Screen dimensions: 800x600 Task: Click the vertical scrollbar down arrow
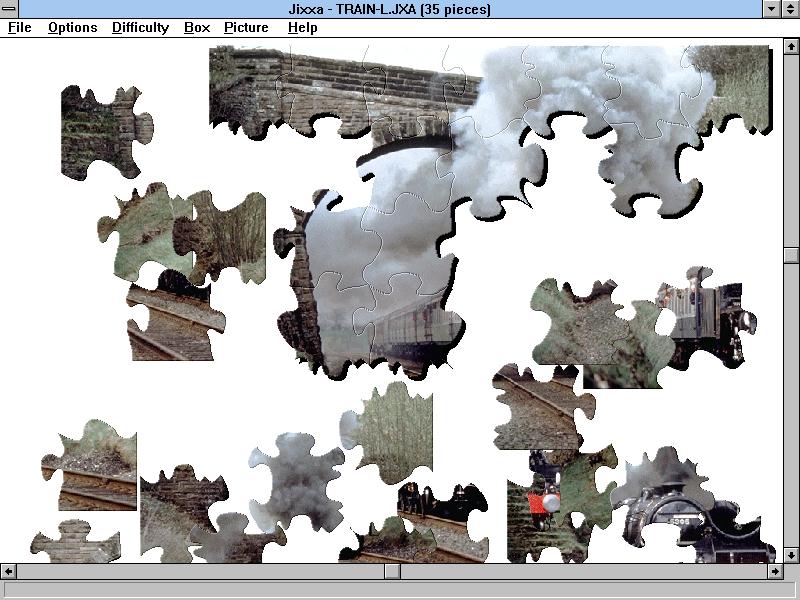tap(791, 555)
